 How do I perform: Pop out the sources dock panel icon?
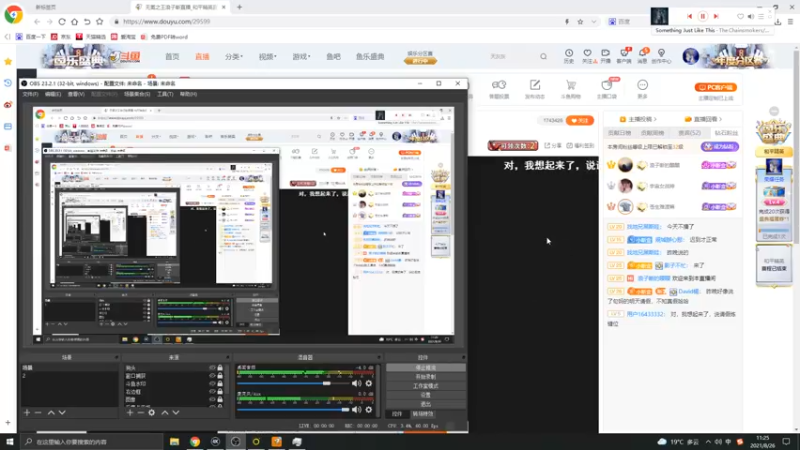click(x=228, y=357)
